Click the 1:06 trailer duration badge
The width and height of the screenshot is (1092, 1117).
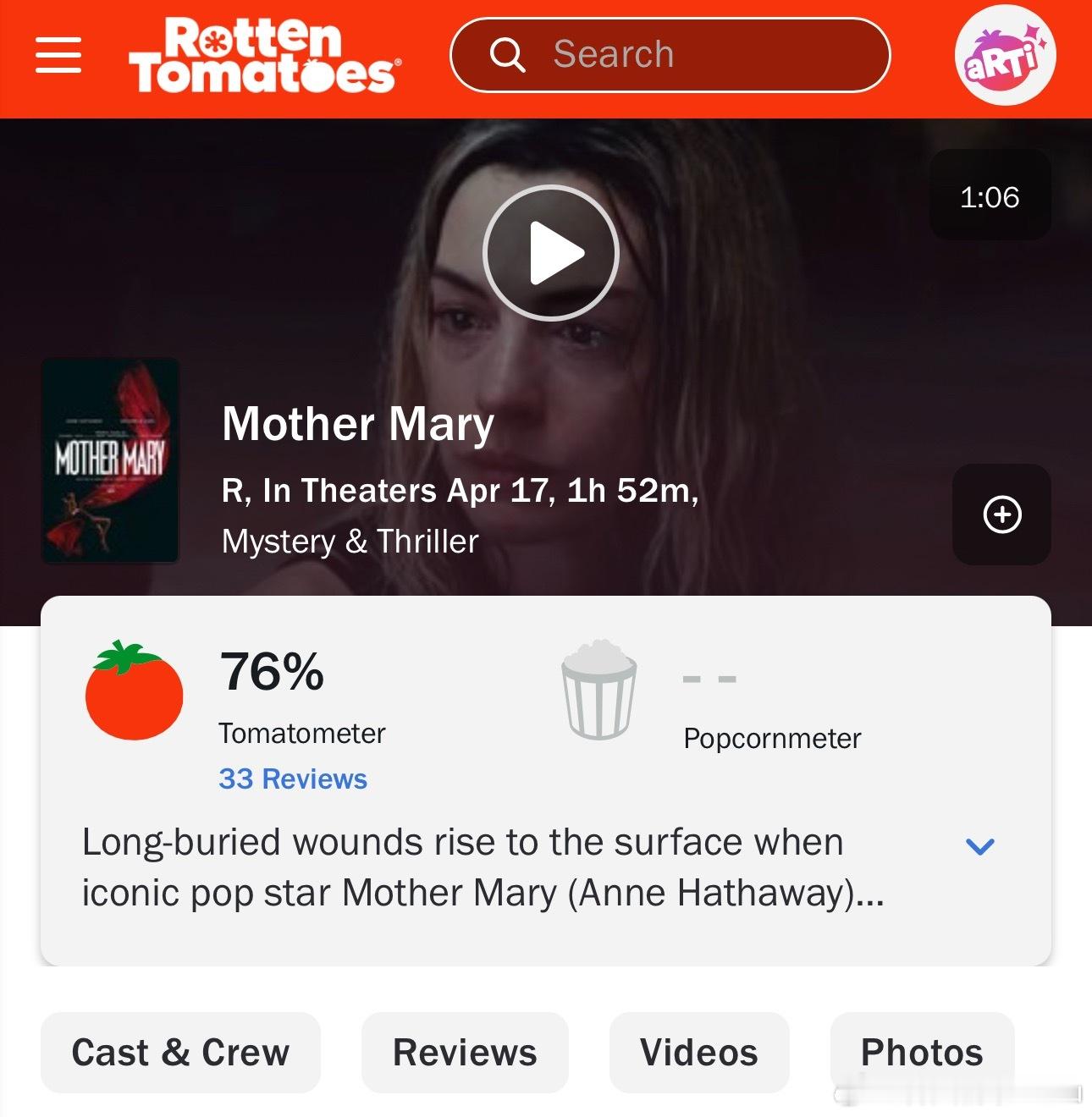[x=990, y=195]
